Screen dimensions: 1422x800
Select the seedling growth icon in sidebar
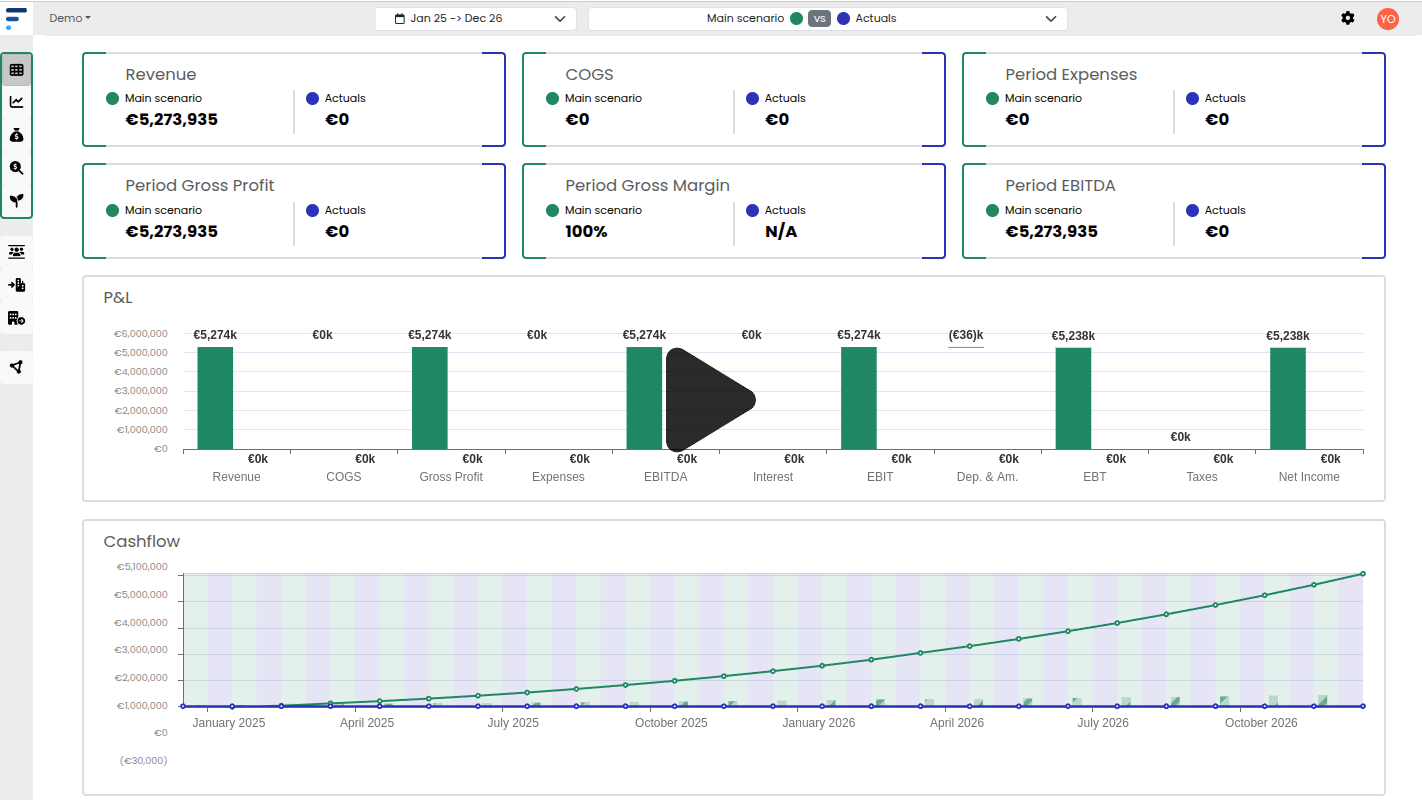[16, 201]
